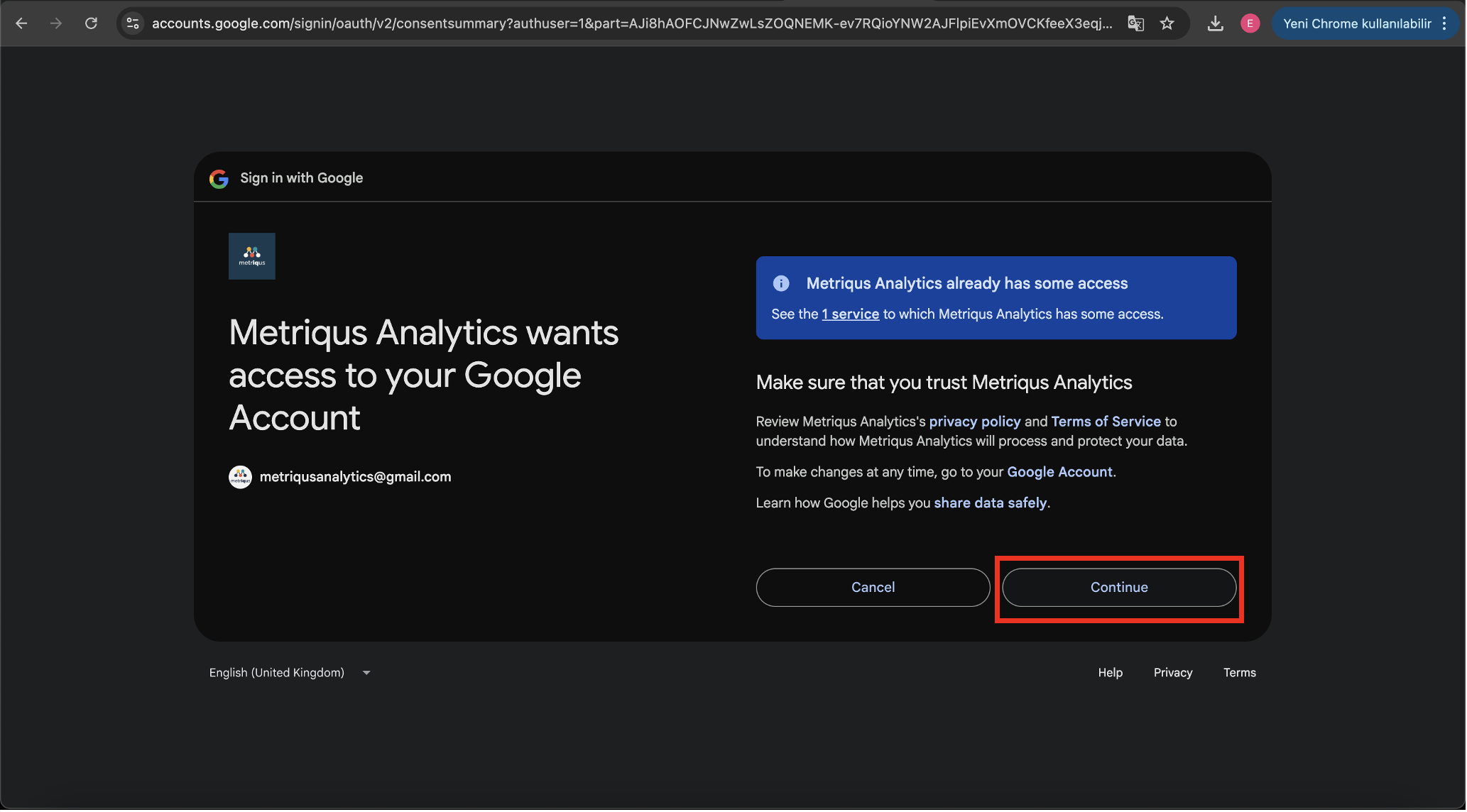Open the profile avatar E
Screen dimensions: 1467x812
(1250, 23)
